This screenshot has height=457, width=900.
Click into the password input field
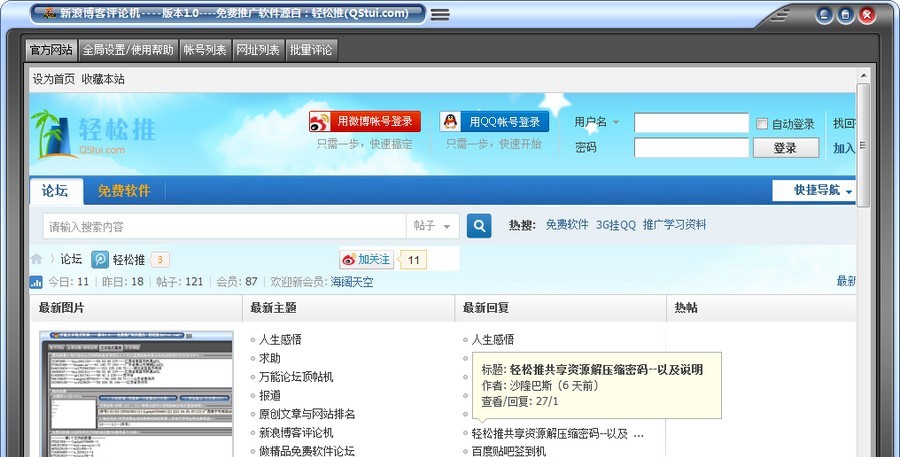(691, 148)
